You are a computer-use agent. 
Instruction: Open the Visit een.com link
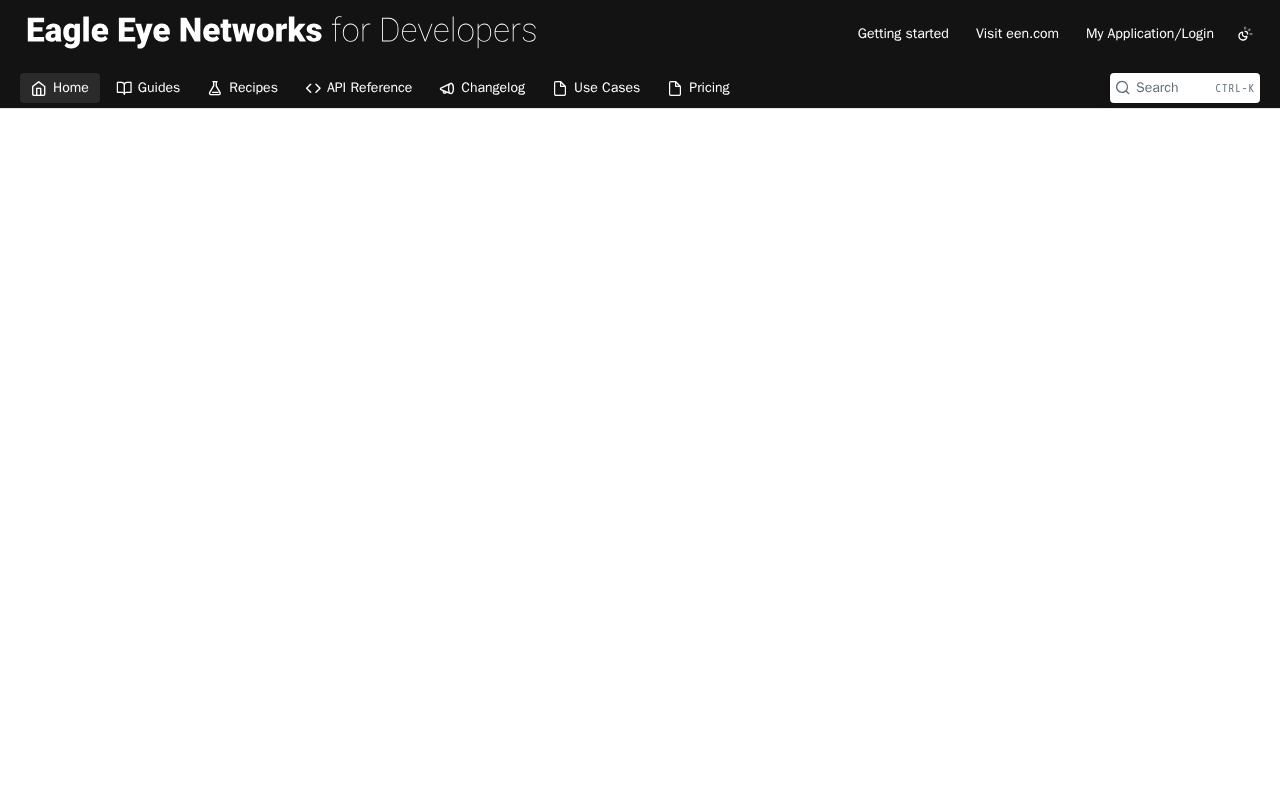(1017, 34)
